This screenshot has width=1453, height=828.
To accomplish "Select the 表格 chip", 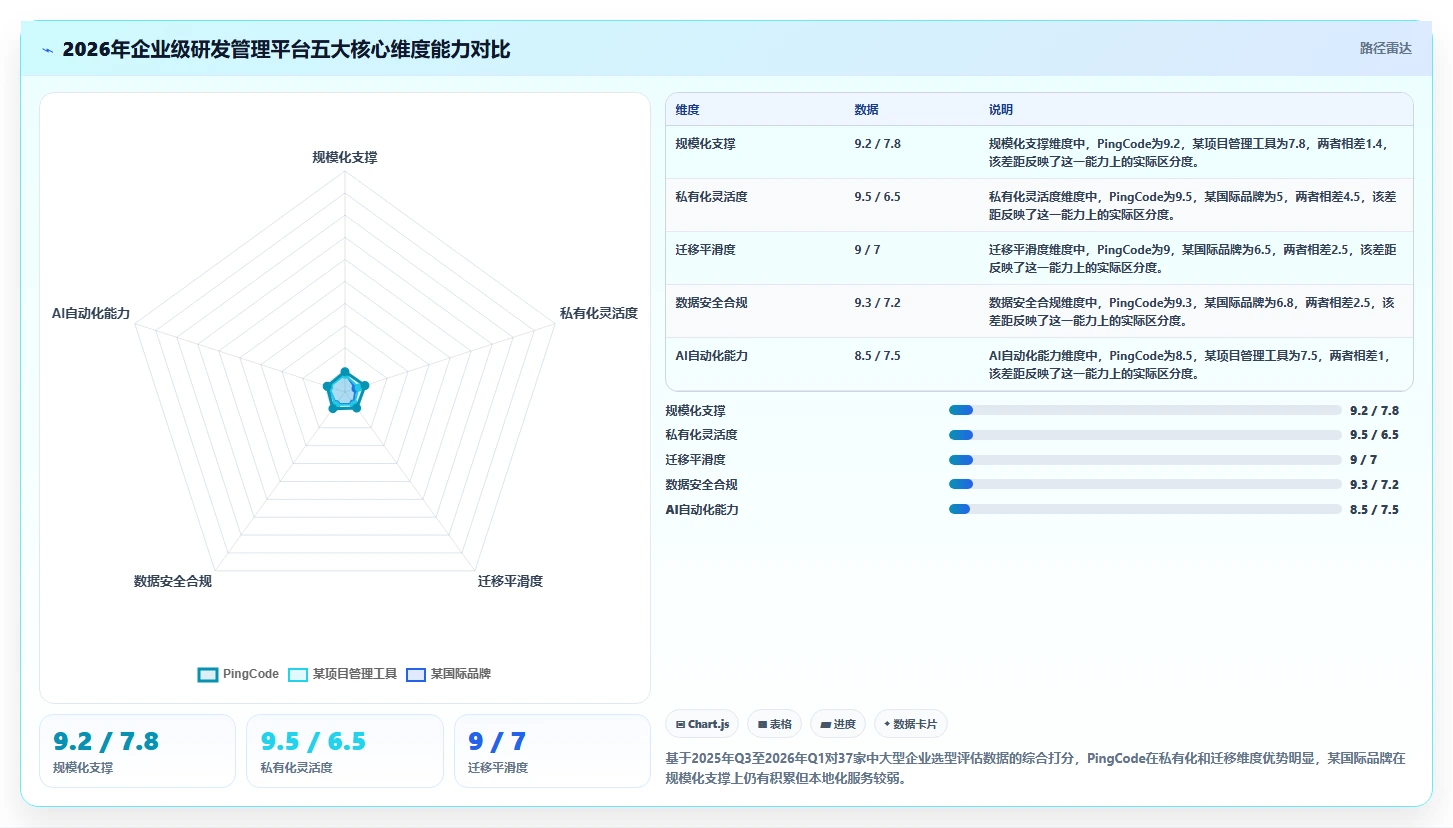I will 775,724.
